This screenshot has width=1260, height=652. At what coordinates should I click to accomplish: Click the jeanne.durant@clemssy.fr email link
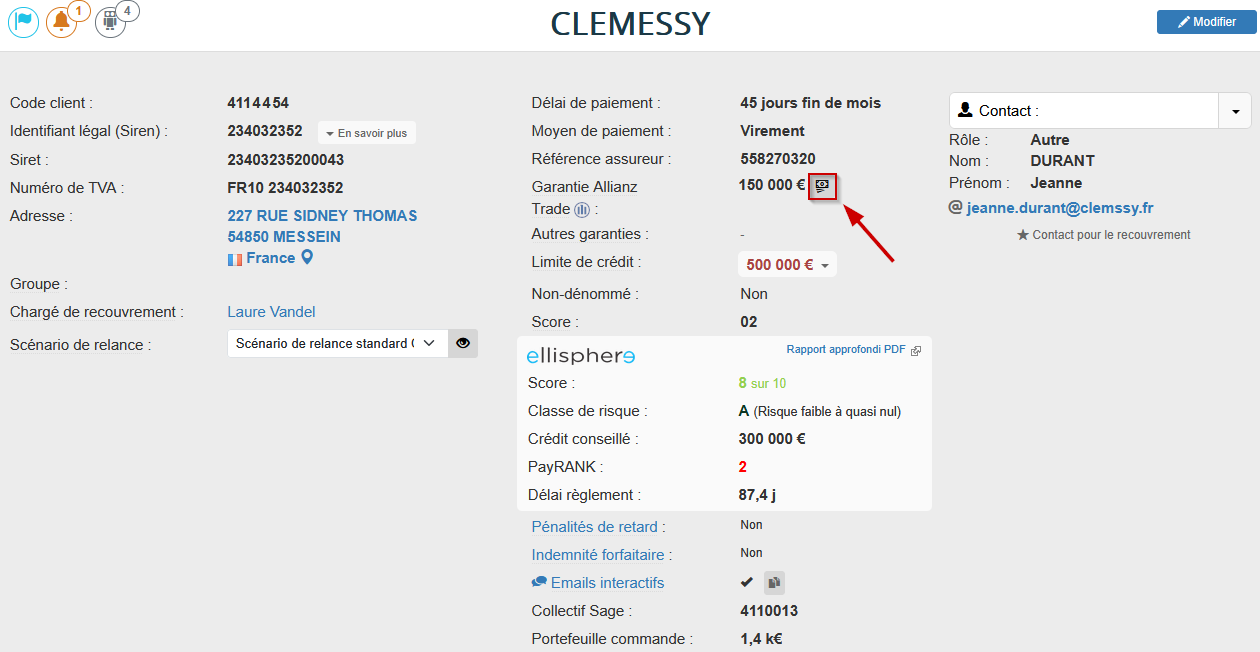click(x=1060, y=208)
